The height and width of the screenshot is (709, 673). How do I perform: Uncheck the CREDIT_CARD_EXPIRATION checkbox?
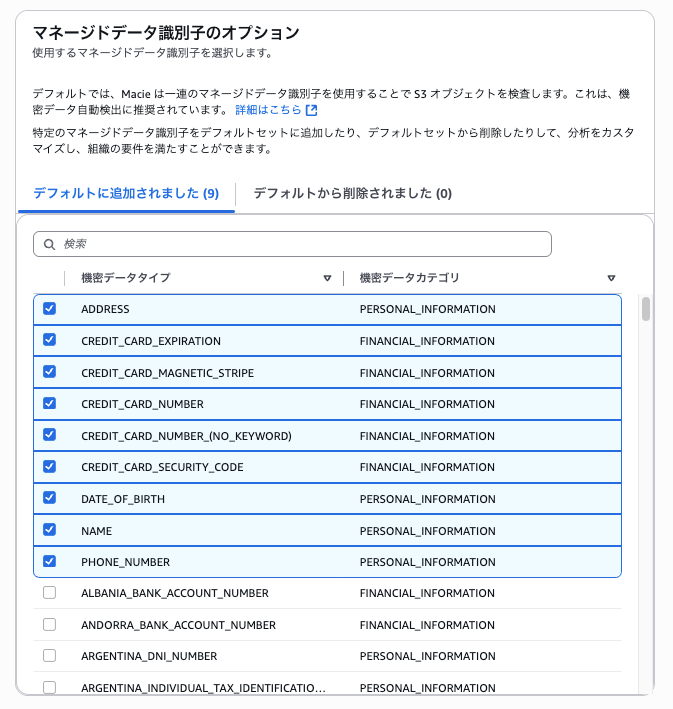click(50, 341)
